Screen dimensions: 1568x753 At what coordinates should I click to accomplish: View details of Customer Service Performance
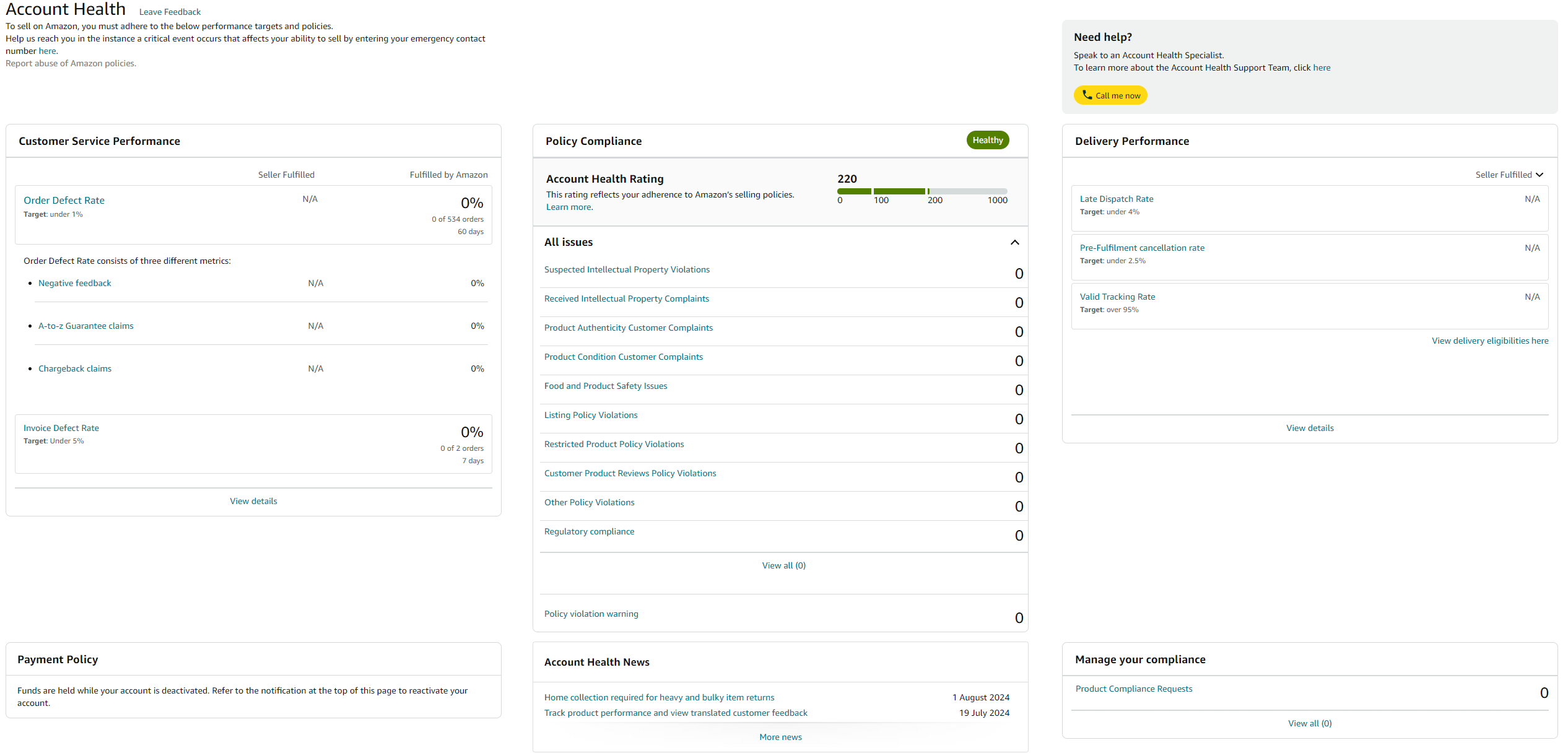(x=253, y=501)
